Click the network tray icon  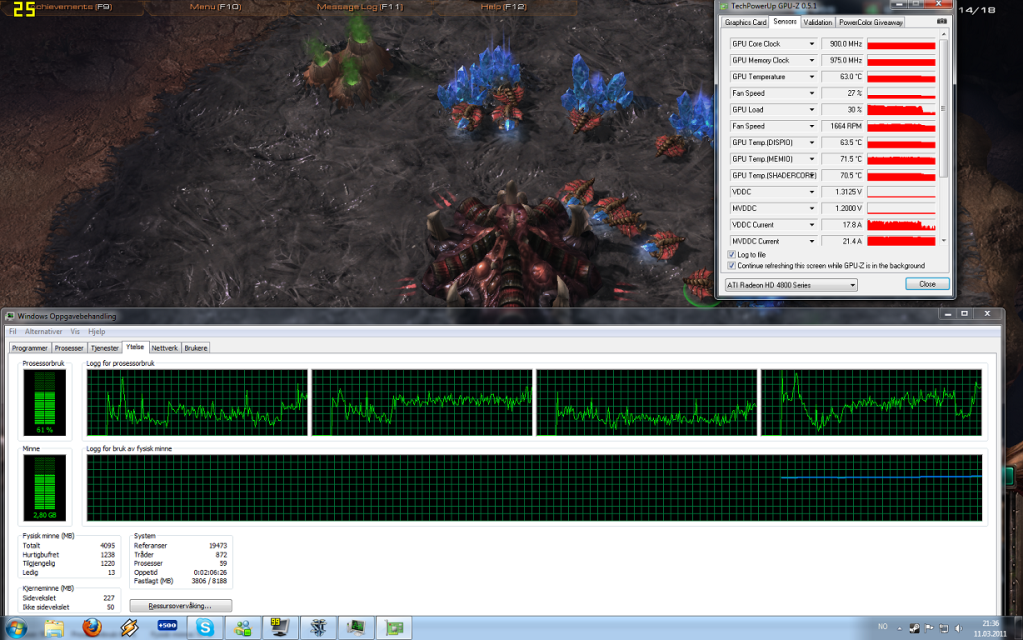943,628
